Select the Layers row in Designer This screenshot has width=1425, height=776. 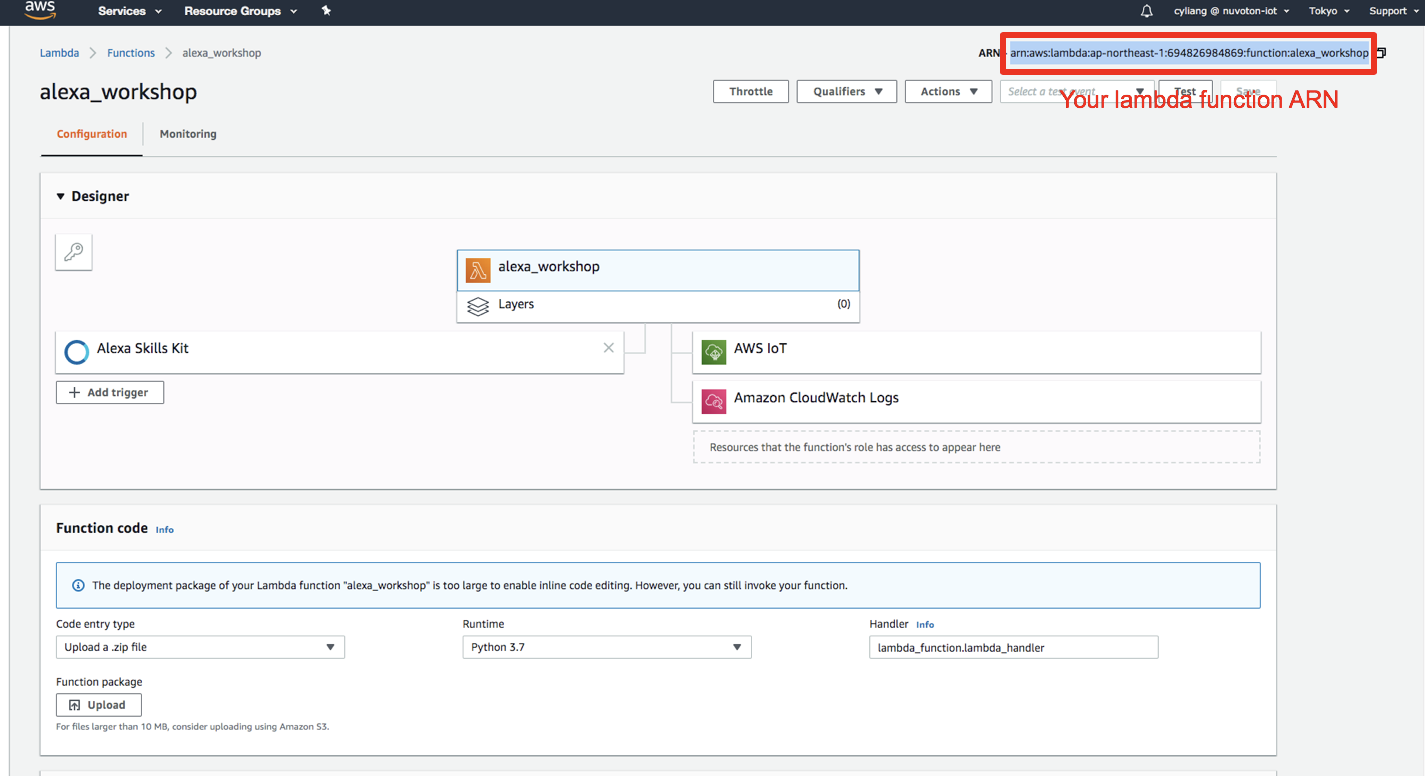(658, 305)
